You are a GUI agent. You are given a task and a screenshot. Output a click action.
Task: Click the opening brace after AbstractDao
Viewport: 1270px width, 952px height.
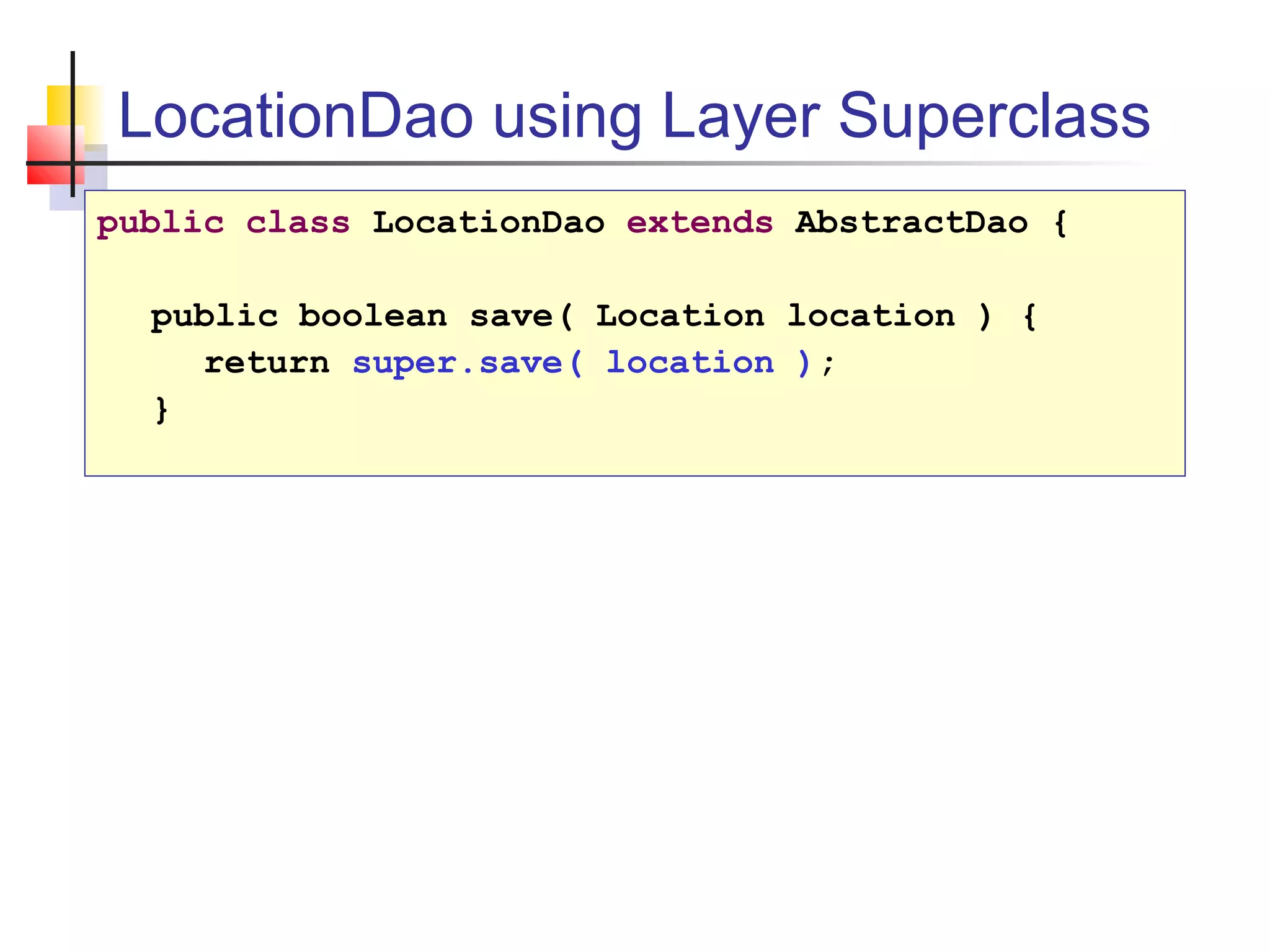(1060, 223)
